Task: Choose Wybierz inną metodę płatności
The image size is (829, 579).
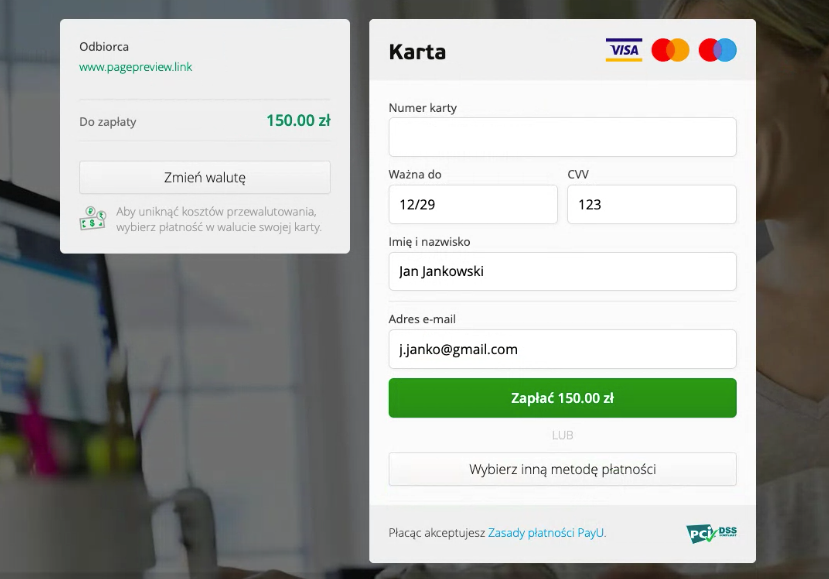Action: coord(563,469)
